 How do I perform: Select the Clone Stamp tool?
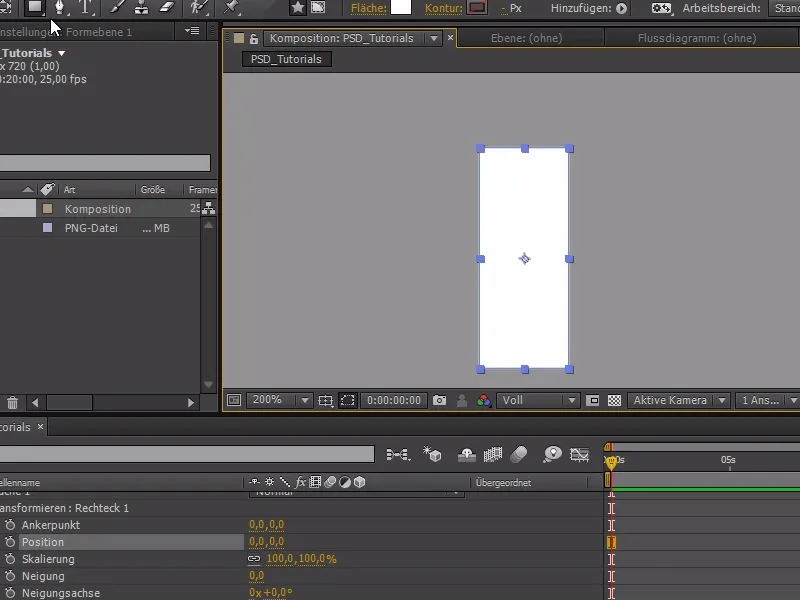[x=141, y=7]
